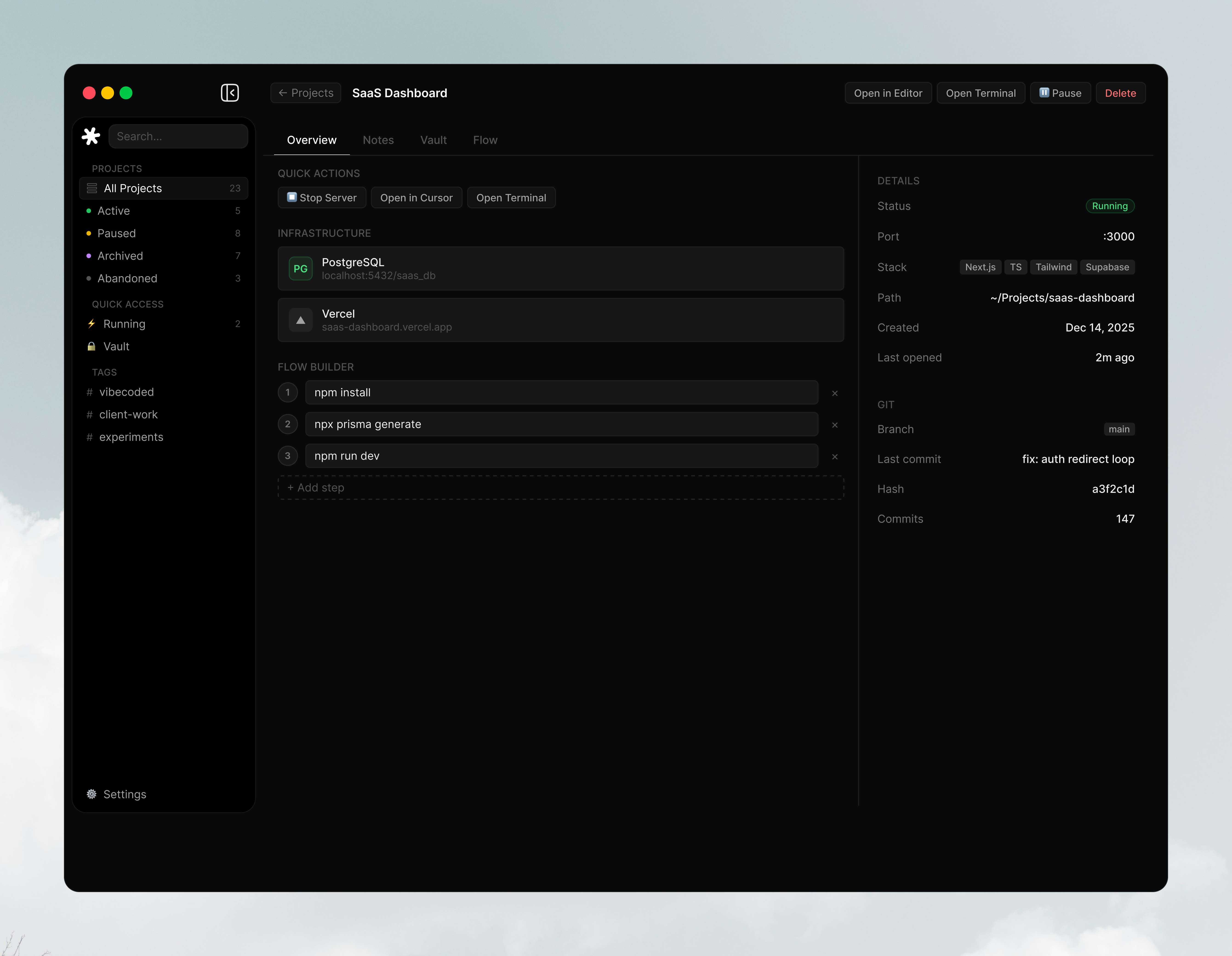Click Open Terminal quick action
1232x956 pixels.
[511, 197]
